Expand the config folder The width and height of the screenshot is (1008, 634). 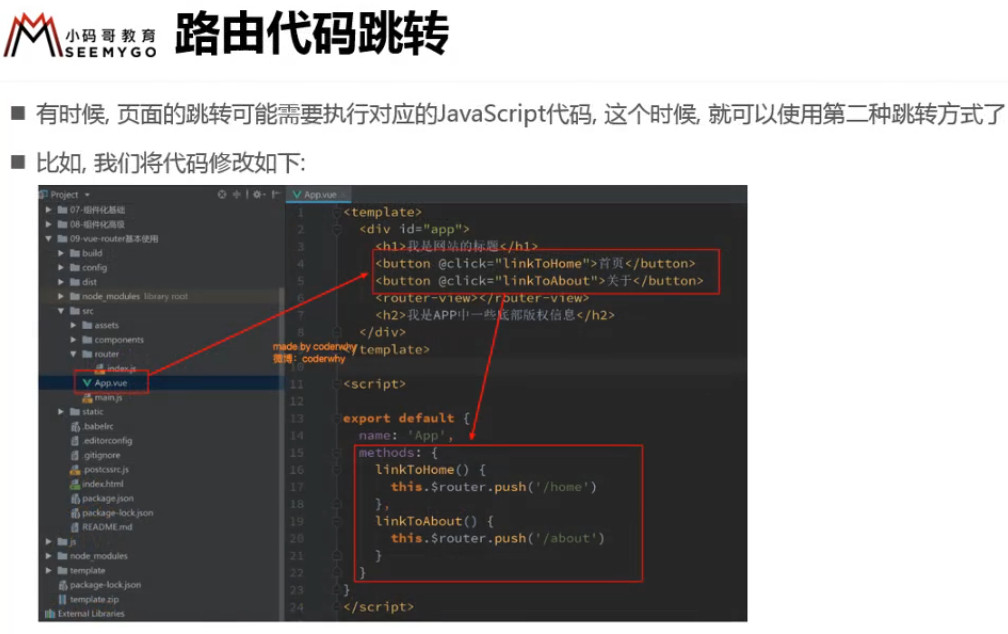coord(61,267)
